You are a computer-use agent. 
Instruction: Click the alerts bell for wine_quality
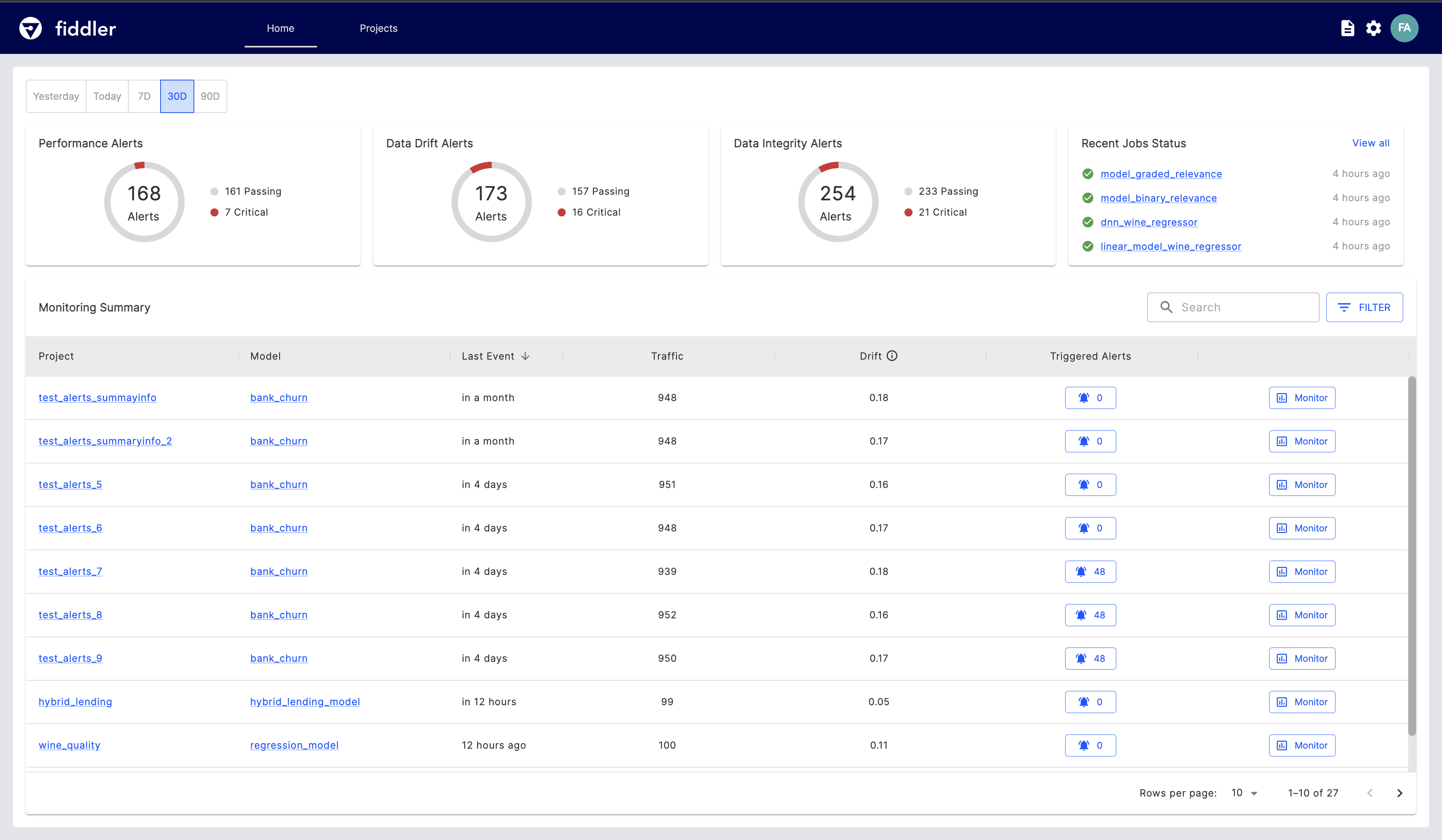click(1090, 745)
